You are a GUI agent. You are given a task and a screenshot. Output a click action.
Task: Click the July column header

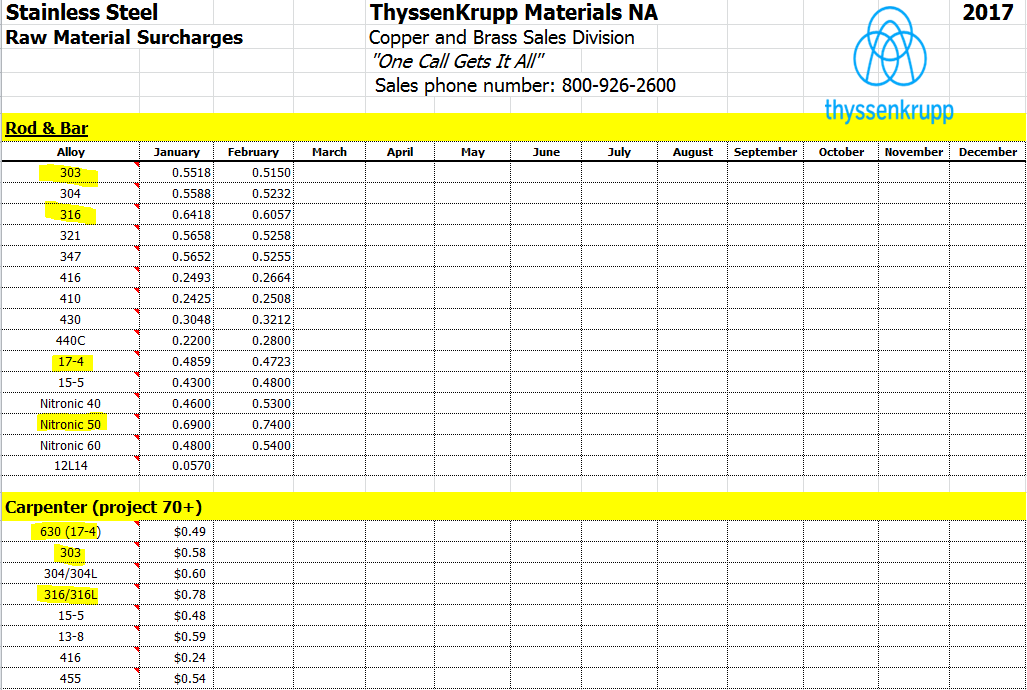point(619,151)
